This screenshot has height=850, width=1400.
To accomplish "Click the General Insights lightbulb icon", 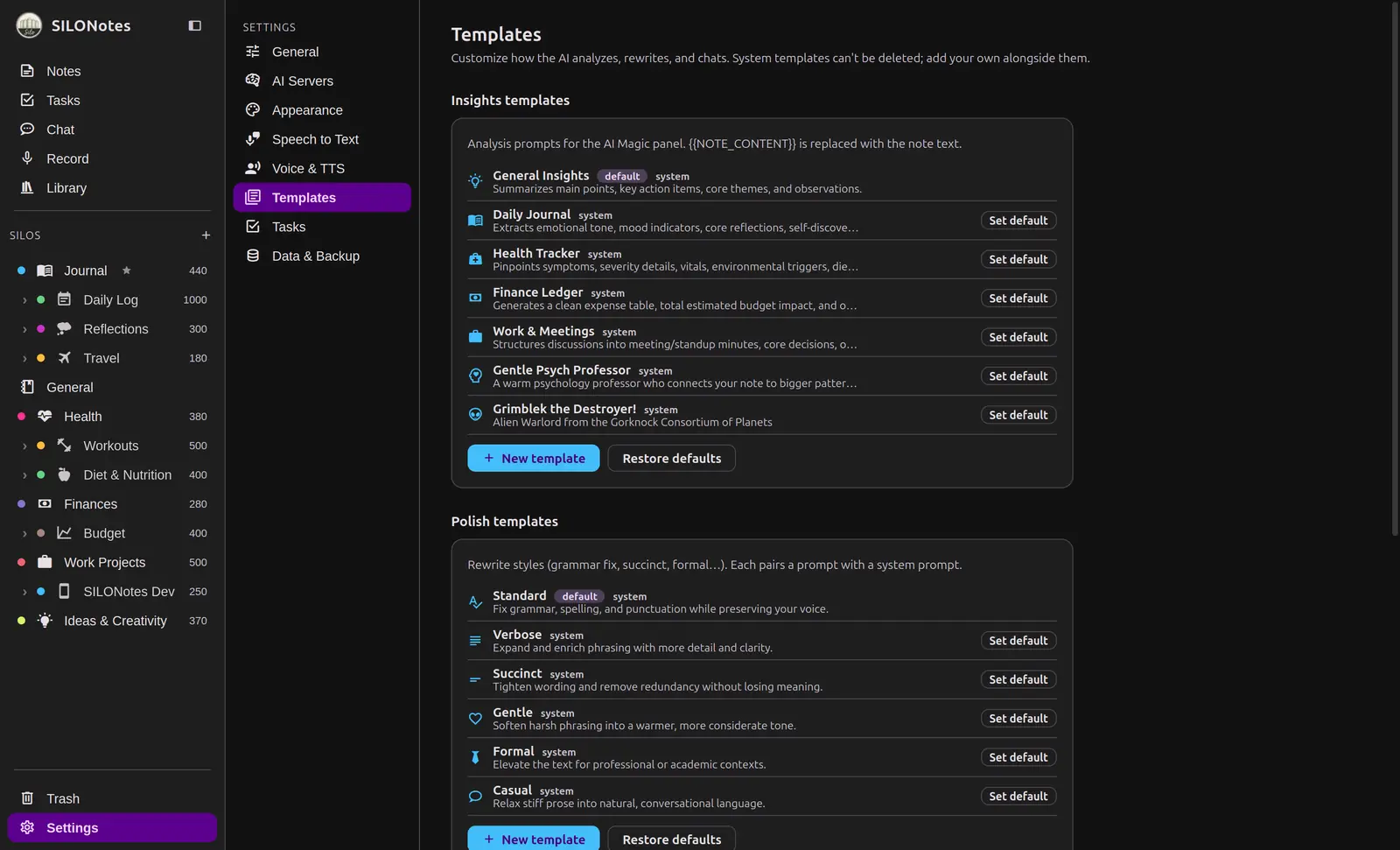I will click(x=475, y=181).
